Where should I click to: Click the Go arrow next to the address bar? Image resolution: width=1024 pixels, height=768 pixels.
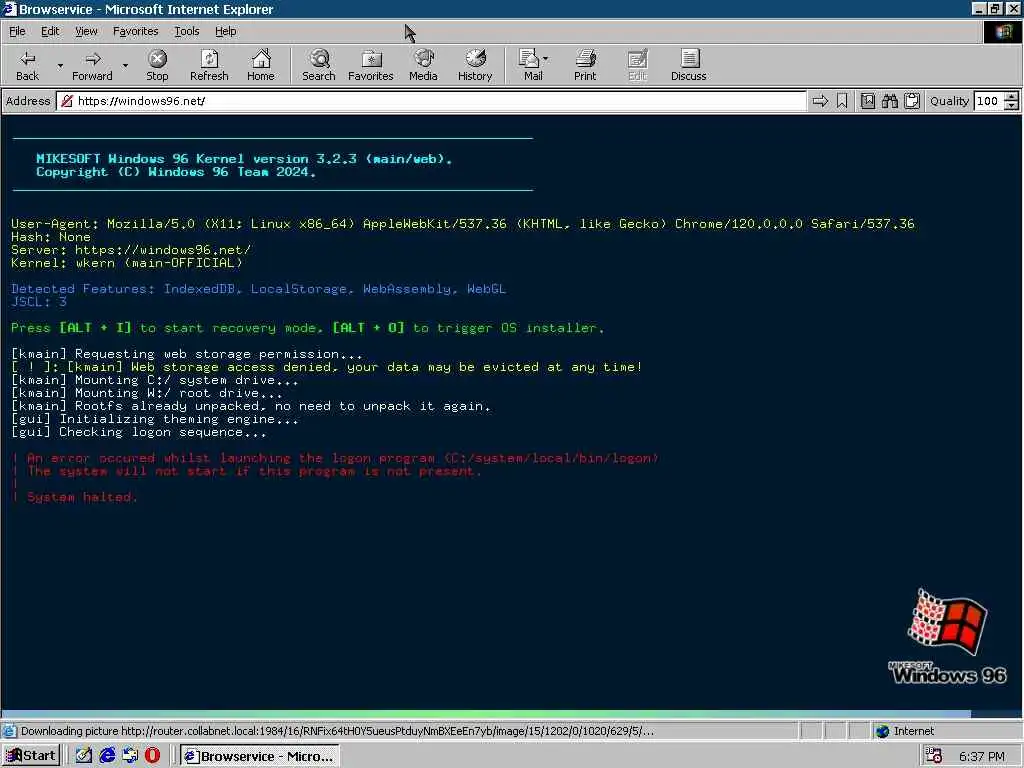click(820, 101)
